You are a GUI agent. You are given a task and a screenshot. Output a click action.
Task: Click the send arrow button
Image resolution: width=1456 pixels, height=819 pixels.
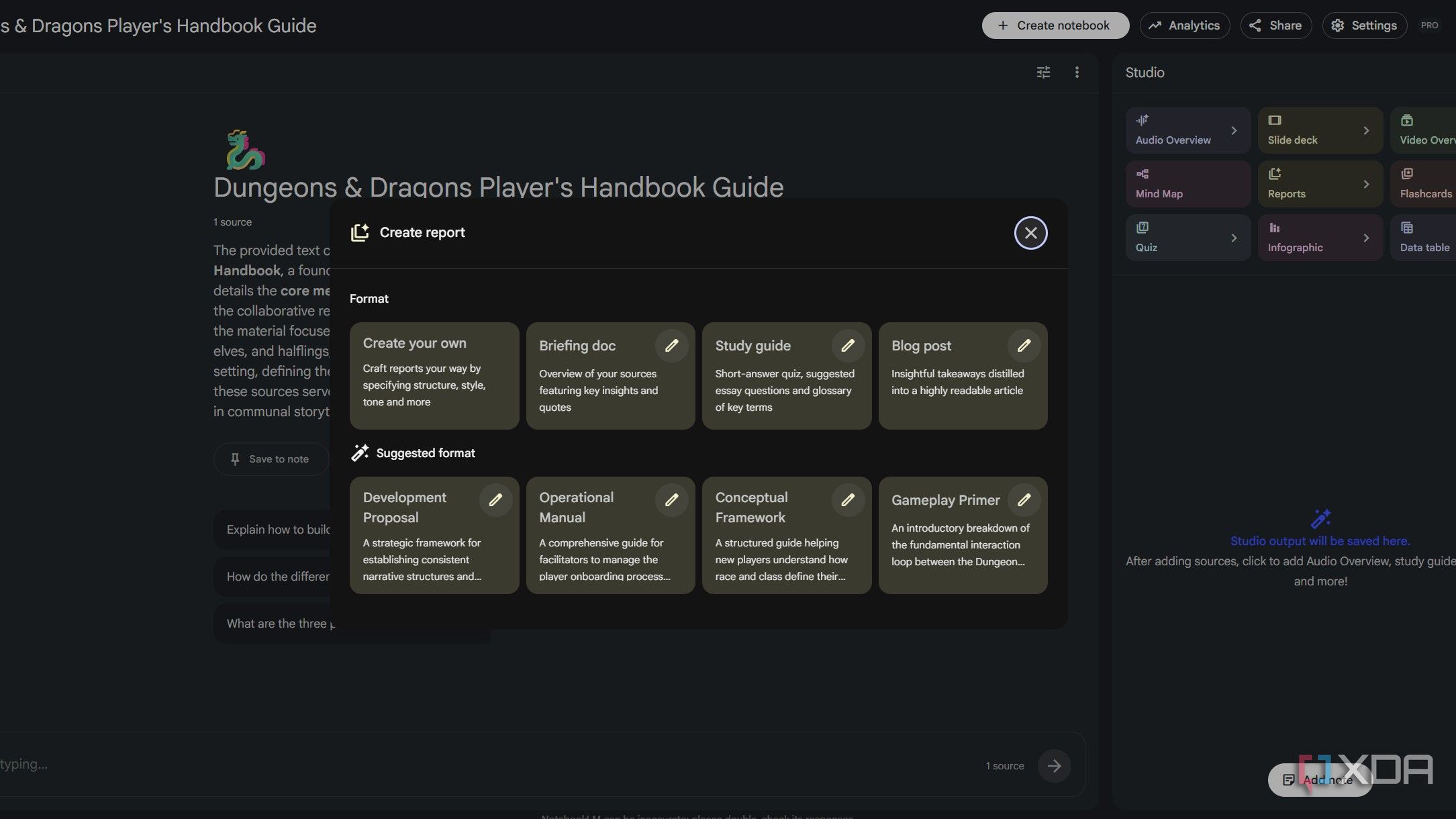tap(1054, 766)
